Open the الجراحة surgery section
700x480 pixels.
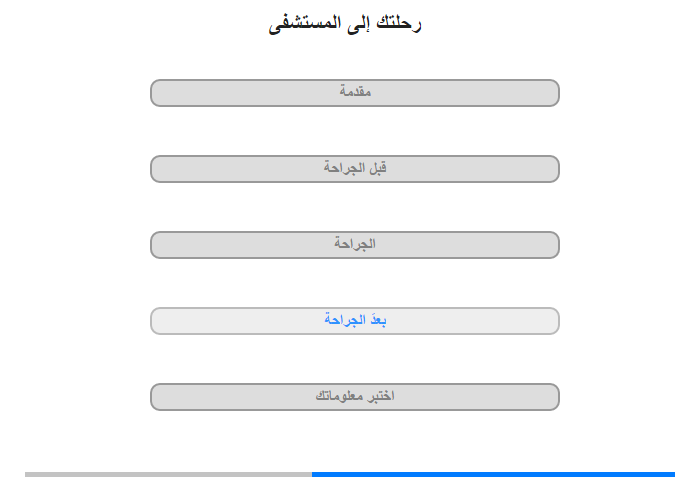pos(354,245)
